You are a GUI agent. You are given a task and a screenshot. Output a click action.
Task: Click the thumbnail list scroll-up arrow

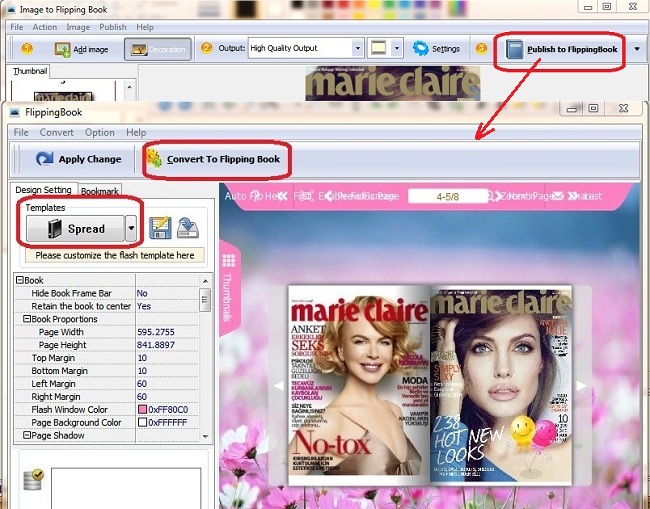(129, 87)
